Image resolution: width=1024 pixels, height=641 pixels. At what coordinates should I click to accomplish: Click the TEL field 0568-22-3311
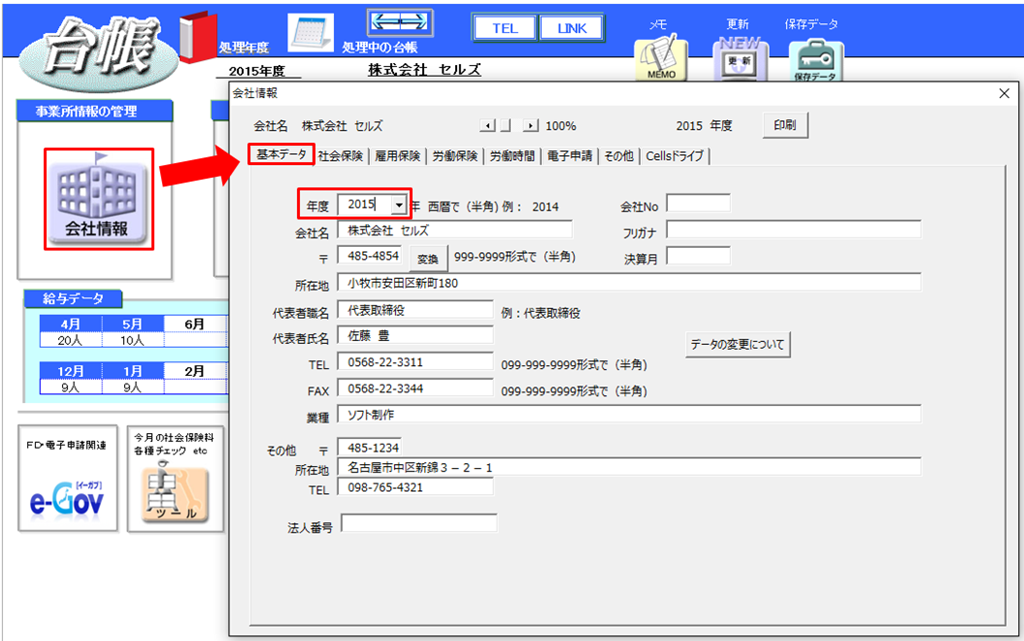415,362
